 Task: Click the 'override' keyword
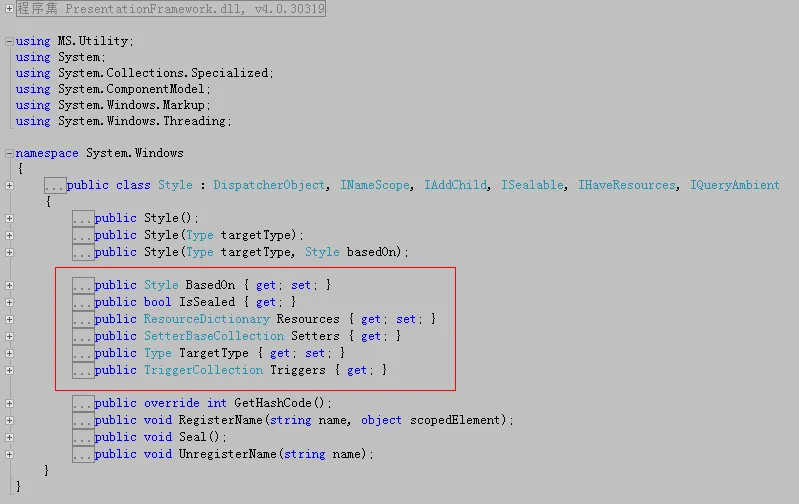172,403
